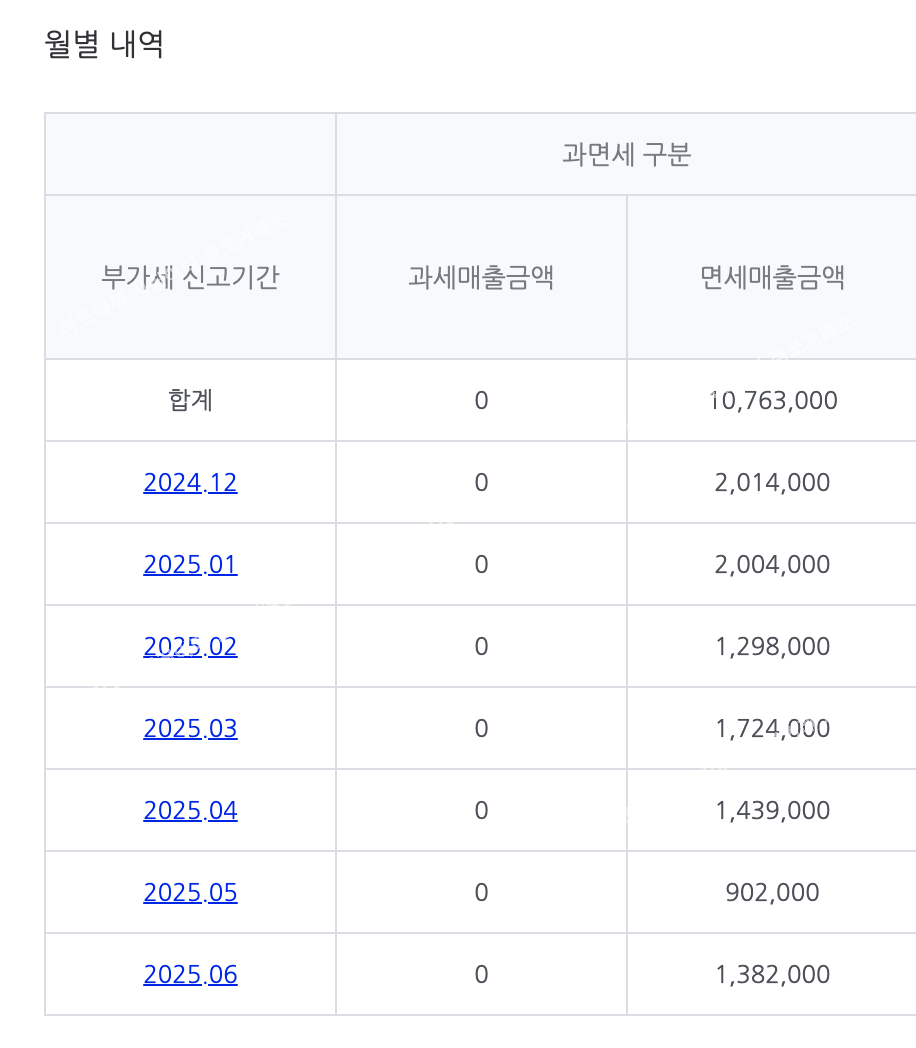This screenshot has width=916, height=1048.
Task: Open the 2025.06 period link
Action: point(190,975)
